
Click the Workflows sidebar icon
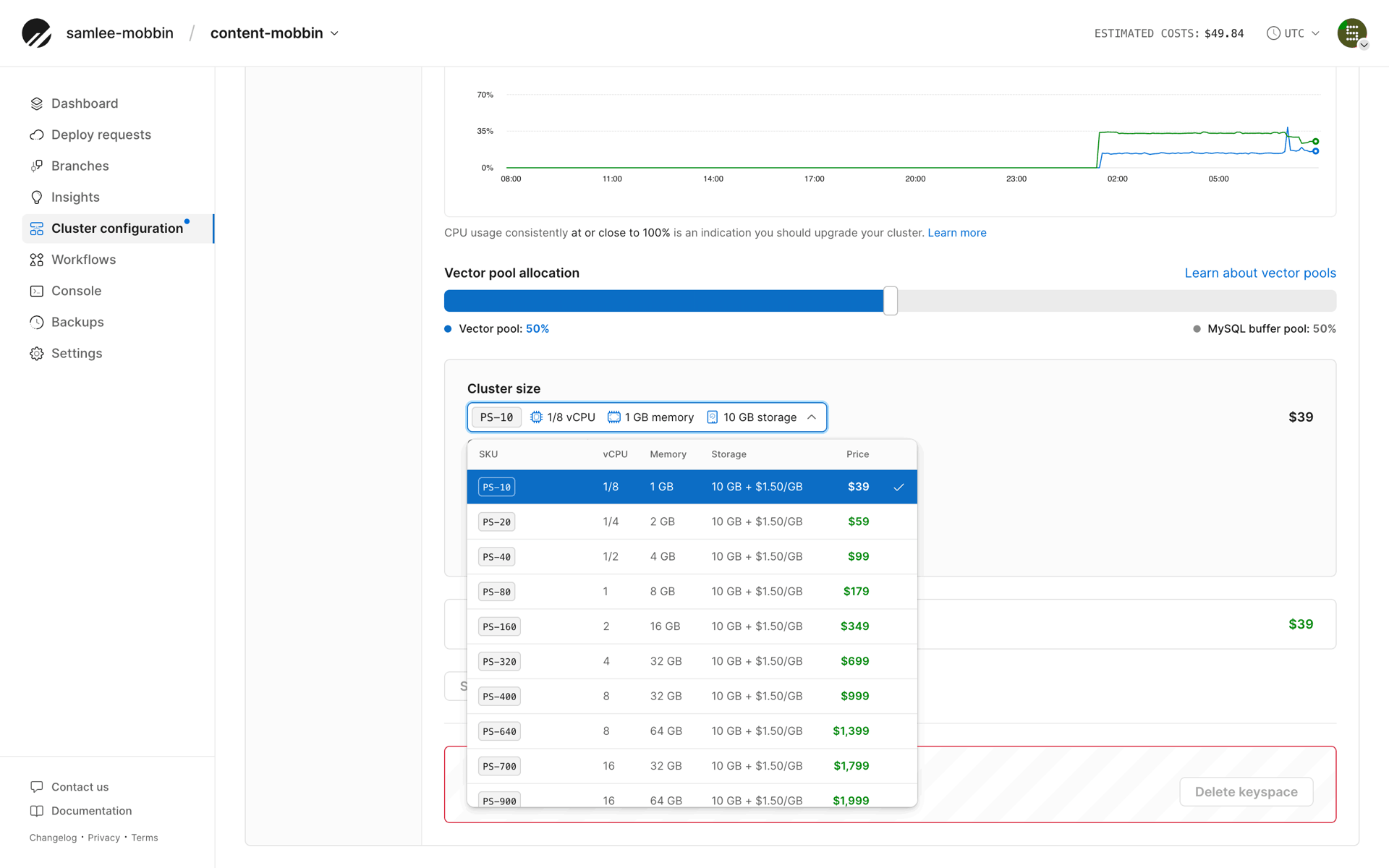37,260
